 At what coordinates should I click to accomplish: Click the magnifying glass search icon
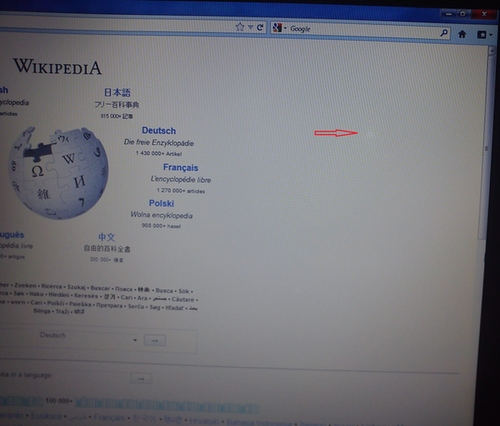click(444, 33)
